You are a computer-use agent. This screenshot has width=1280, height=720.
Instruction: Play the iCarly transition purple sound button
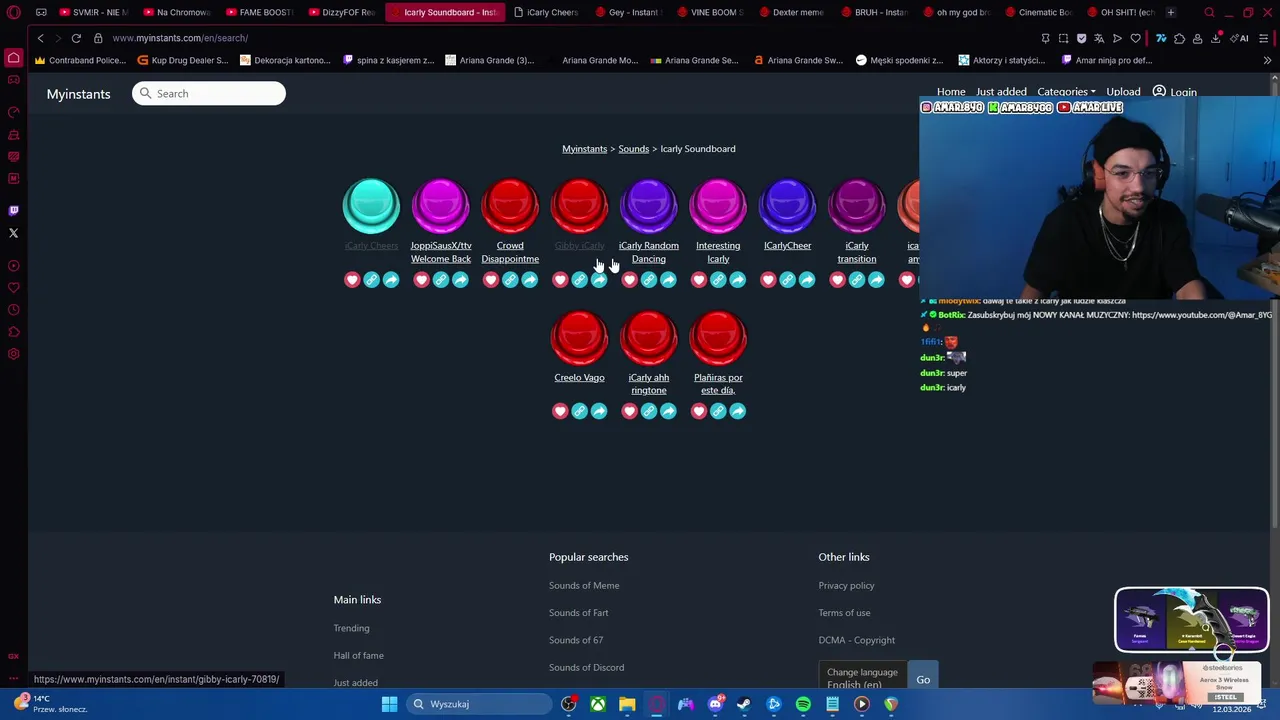(x=857, y=205)
